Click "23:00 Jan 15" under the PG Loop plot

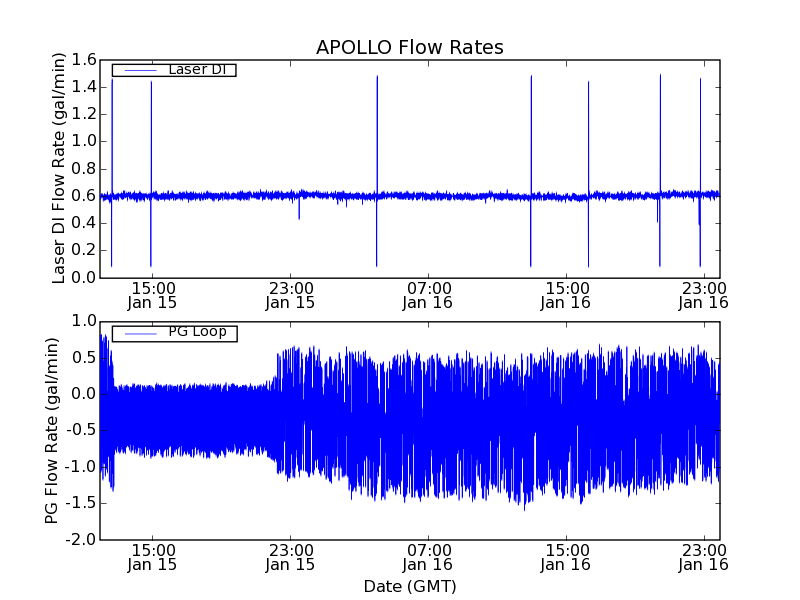(x=290, y=558)
